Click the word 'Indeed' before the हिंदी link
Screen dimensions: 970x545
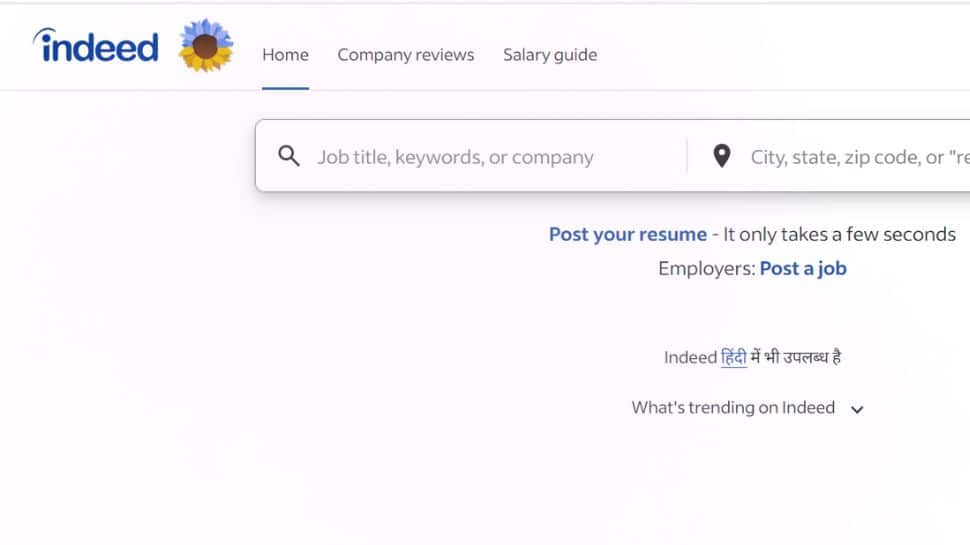point(690,357)
